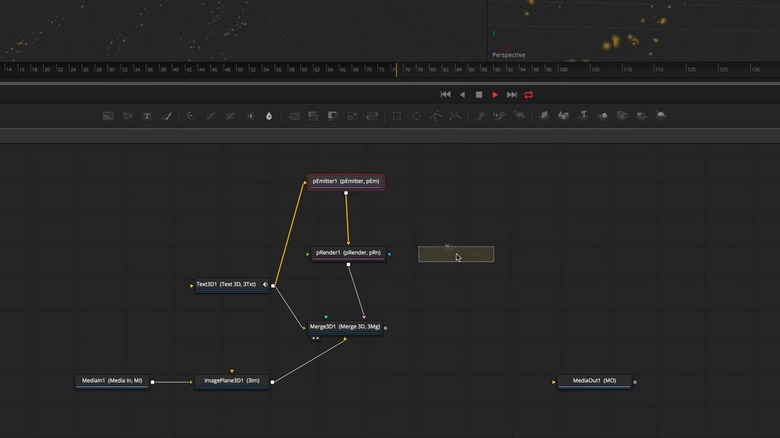Click the red play forward button
Screen dimensions: 780x438
495,95
